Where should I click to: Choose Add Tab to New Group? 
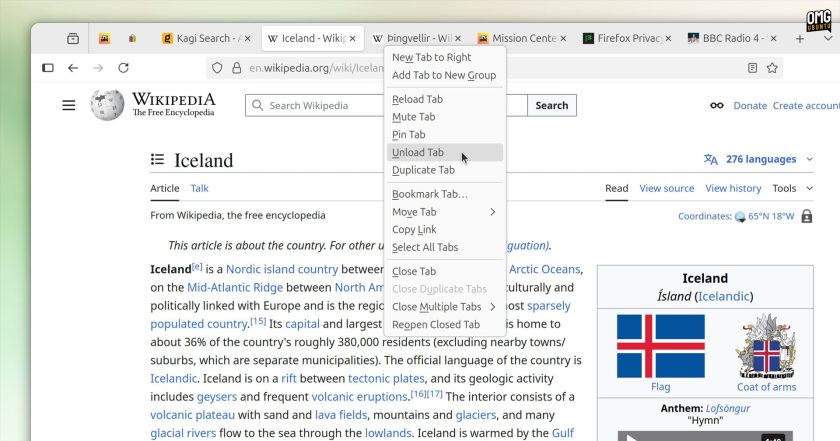[x=445, y=75]
